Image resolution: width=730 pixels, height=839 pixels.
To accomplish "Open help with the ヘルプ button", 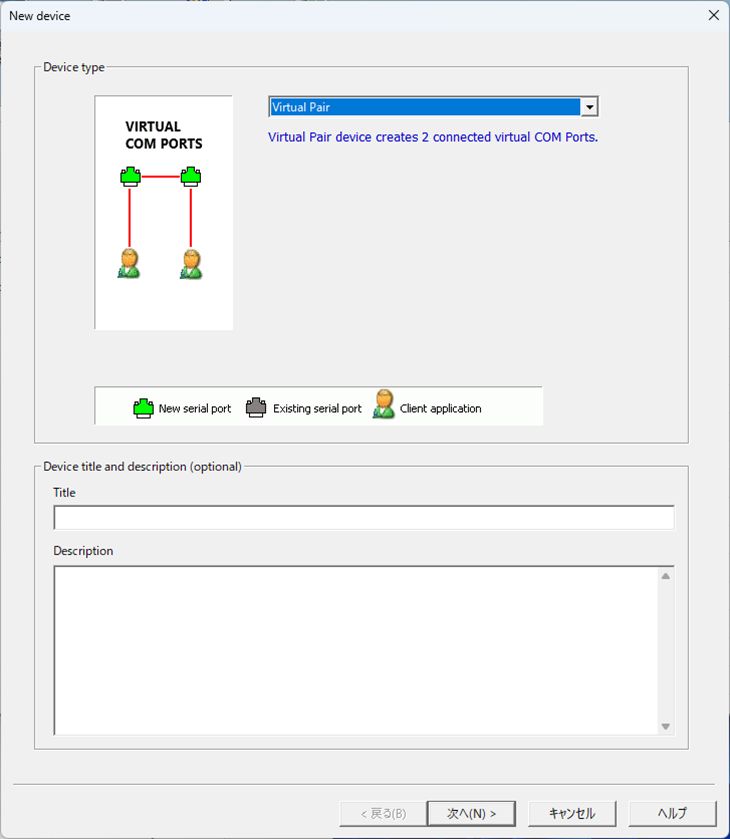I will pyautogui.click(x=672, y=813).
